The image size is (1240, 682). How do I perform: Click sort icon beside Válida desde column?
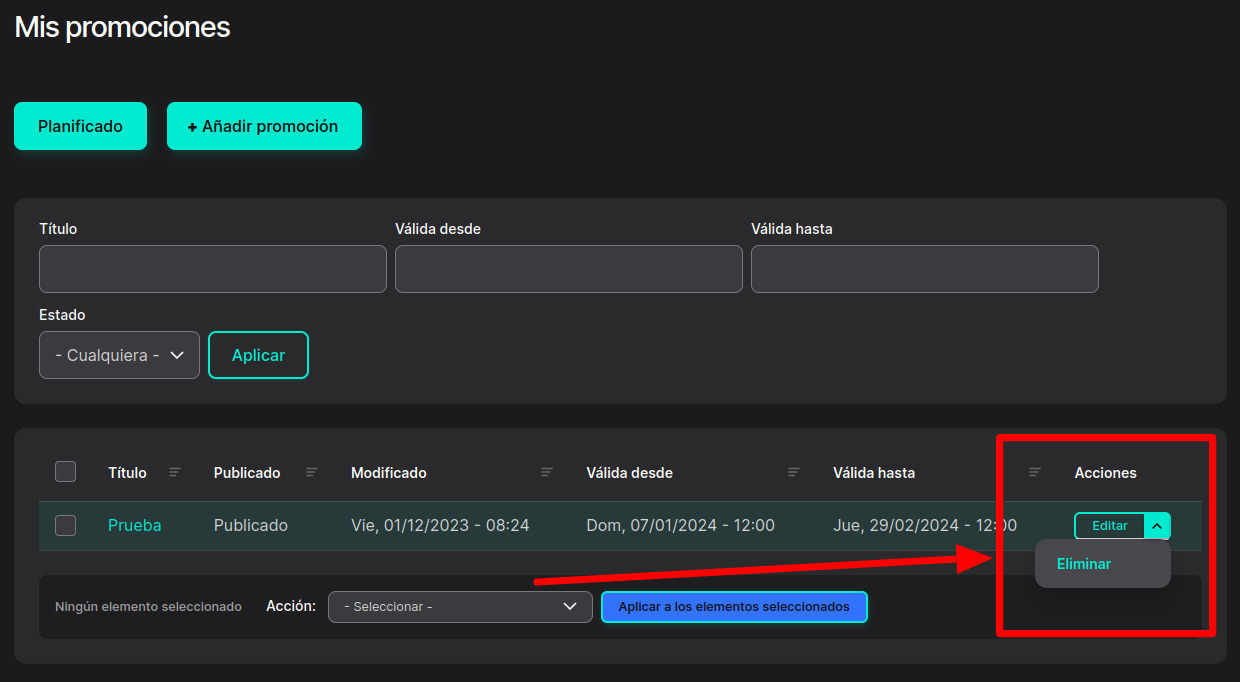pos(794,472)
